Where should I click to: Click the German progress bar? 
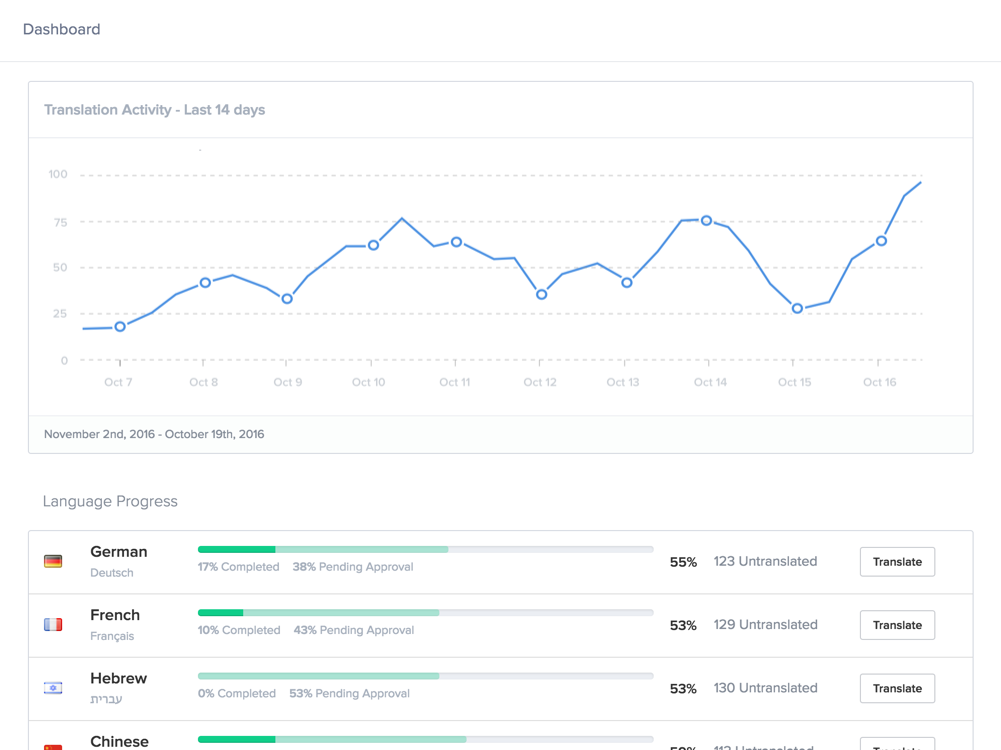[425, 549]
